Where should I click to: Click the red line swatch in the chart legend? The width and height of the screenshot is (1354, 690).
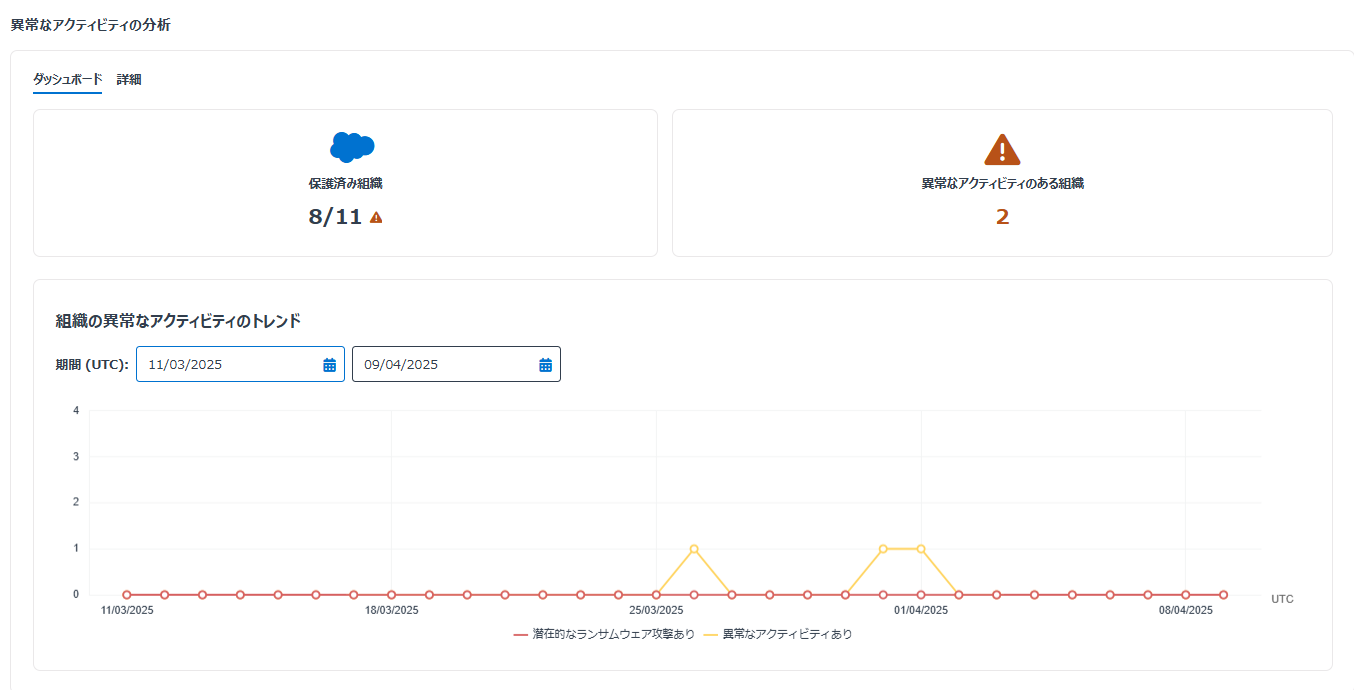[520, 634]
